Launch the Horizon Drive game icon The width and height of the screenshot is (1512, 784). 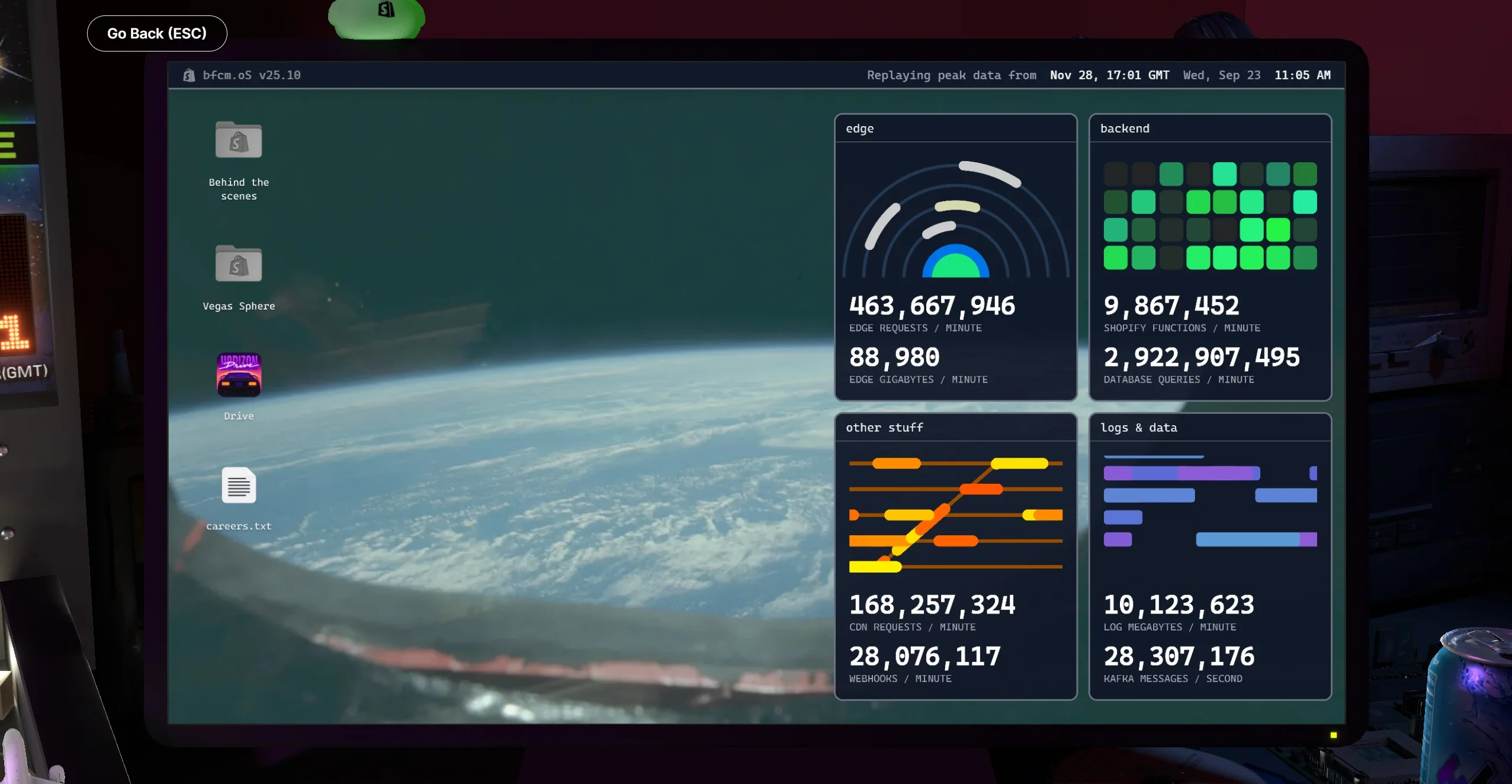pos(239,375)
